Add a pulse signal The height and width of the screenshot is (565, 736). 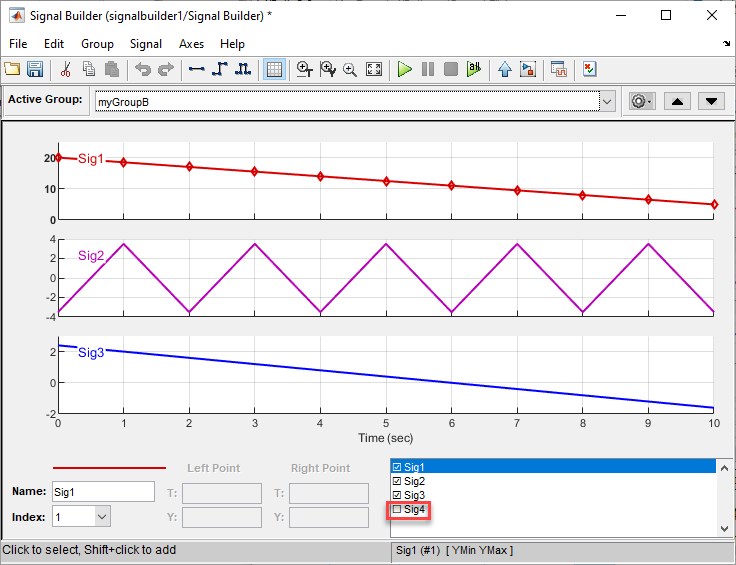tap(242, 69)
